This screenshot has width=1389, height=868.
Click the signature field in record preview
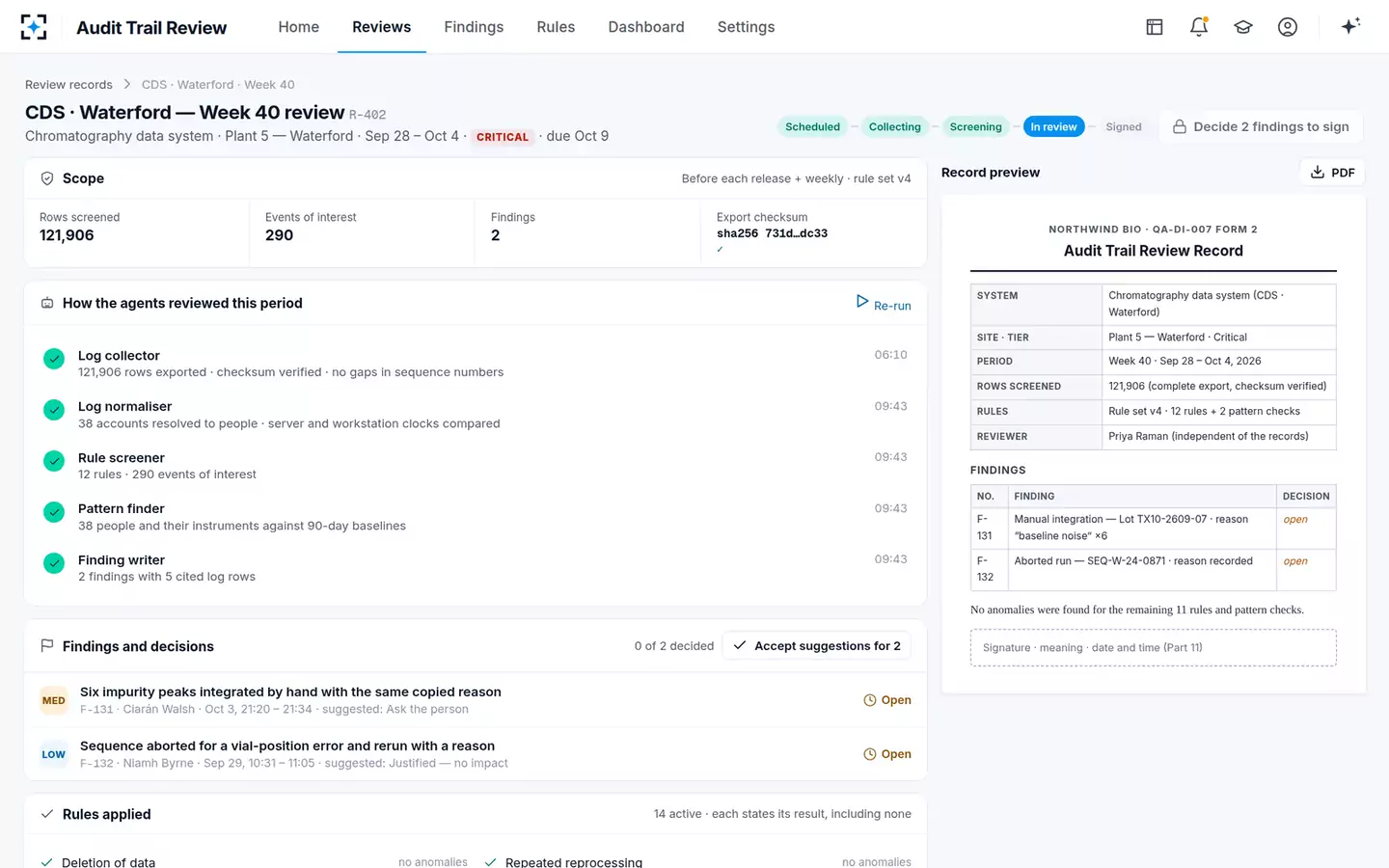point(1154,648)
